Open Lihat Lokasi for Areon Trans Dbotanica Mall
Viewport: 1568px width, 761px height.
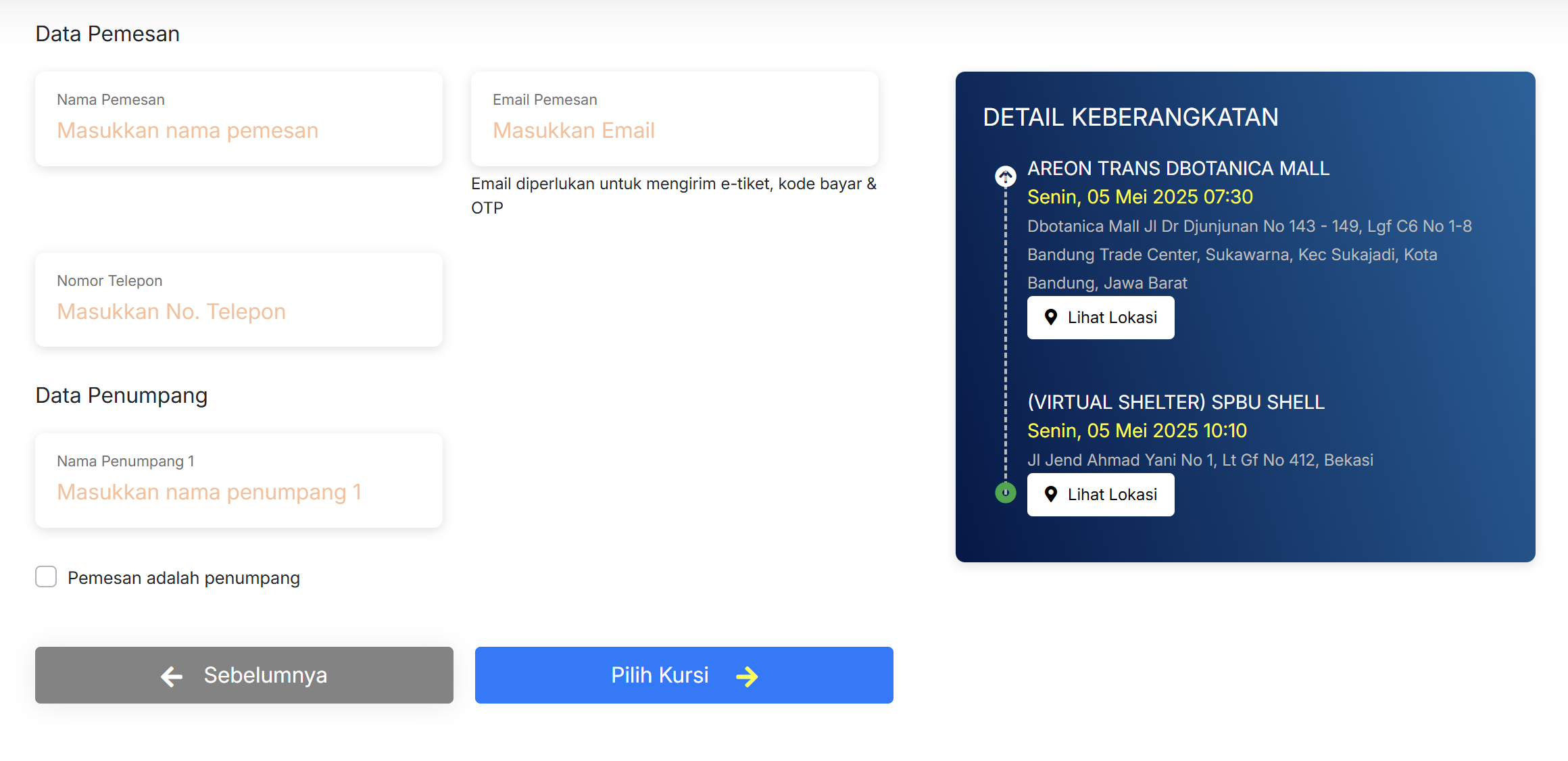[x=1101, y=318]
